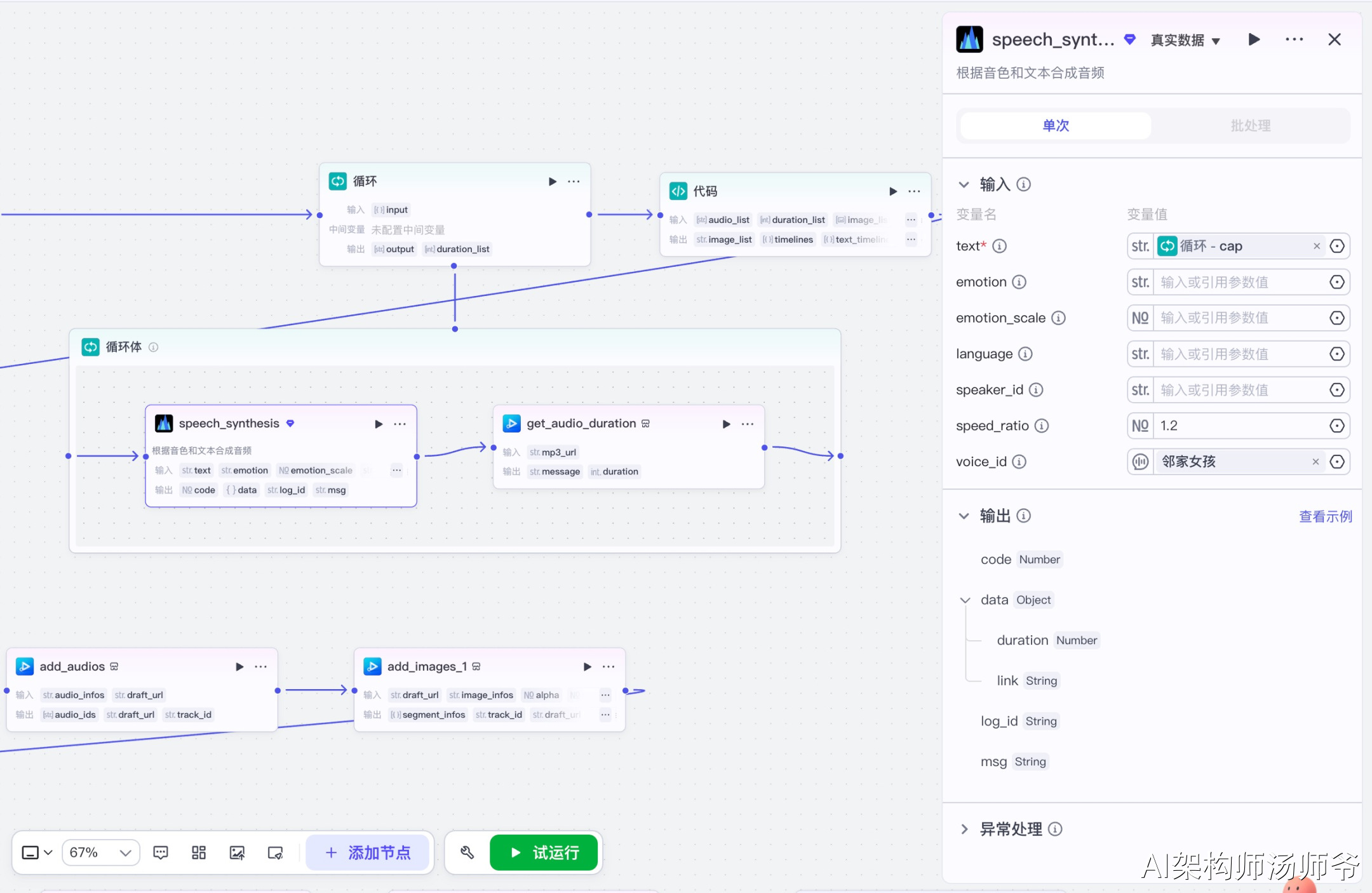Open the 查看示例 link
The image size is (1372, 893).
point(1325,516)
